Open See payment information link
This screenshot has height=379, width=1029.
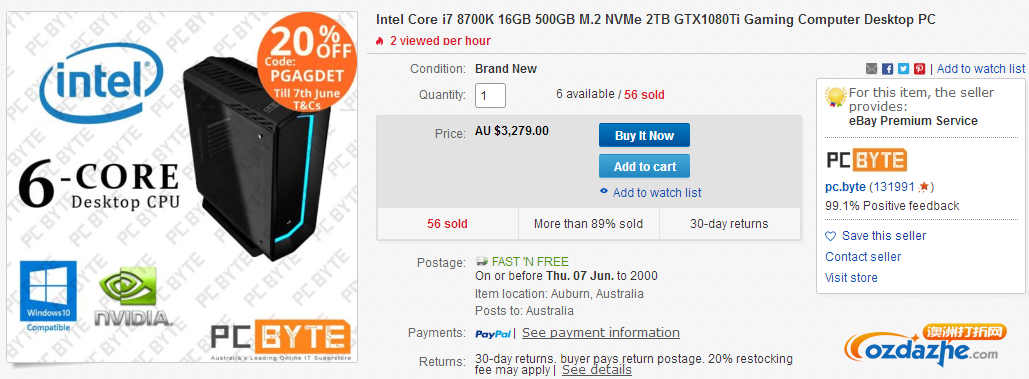tap(601, 332)
